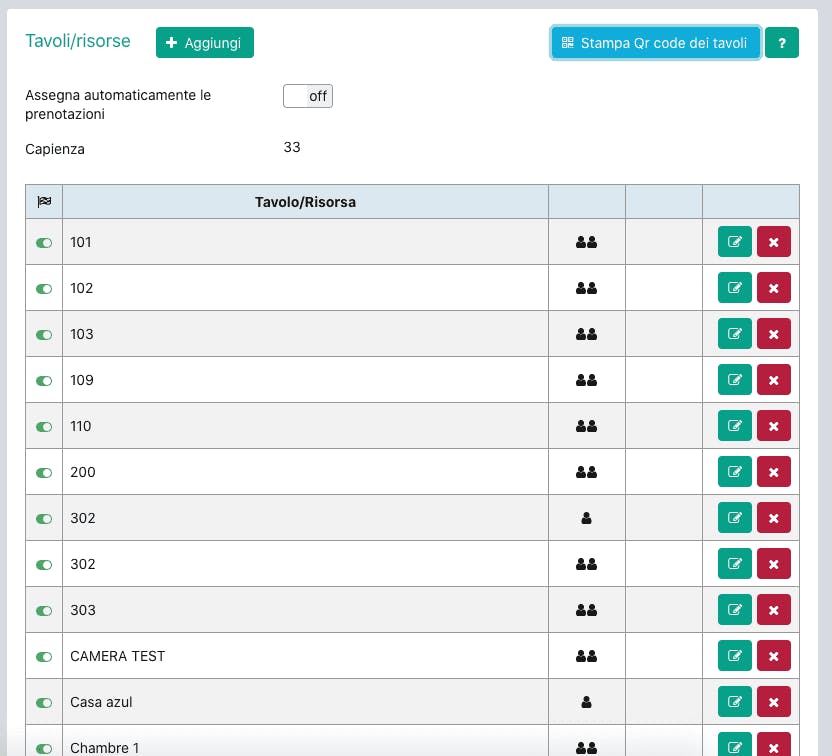Click the row name 303
This screenshot has width=832, height=756.
pos(83,610)
